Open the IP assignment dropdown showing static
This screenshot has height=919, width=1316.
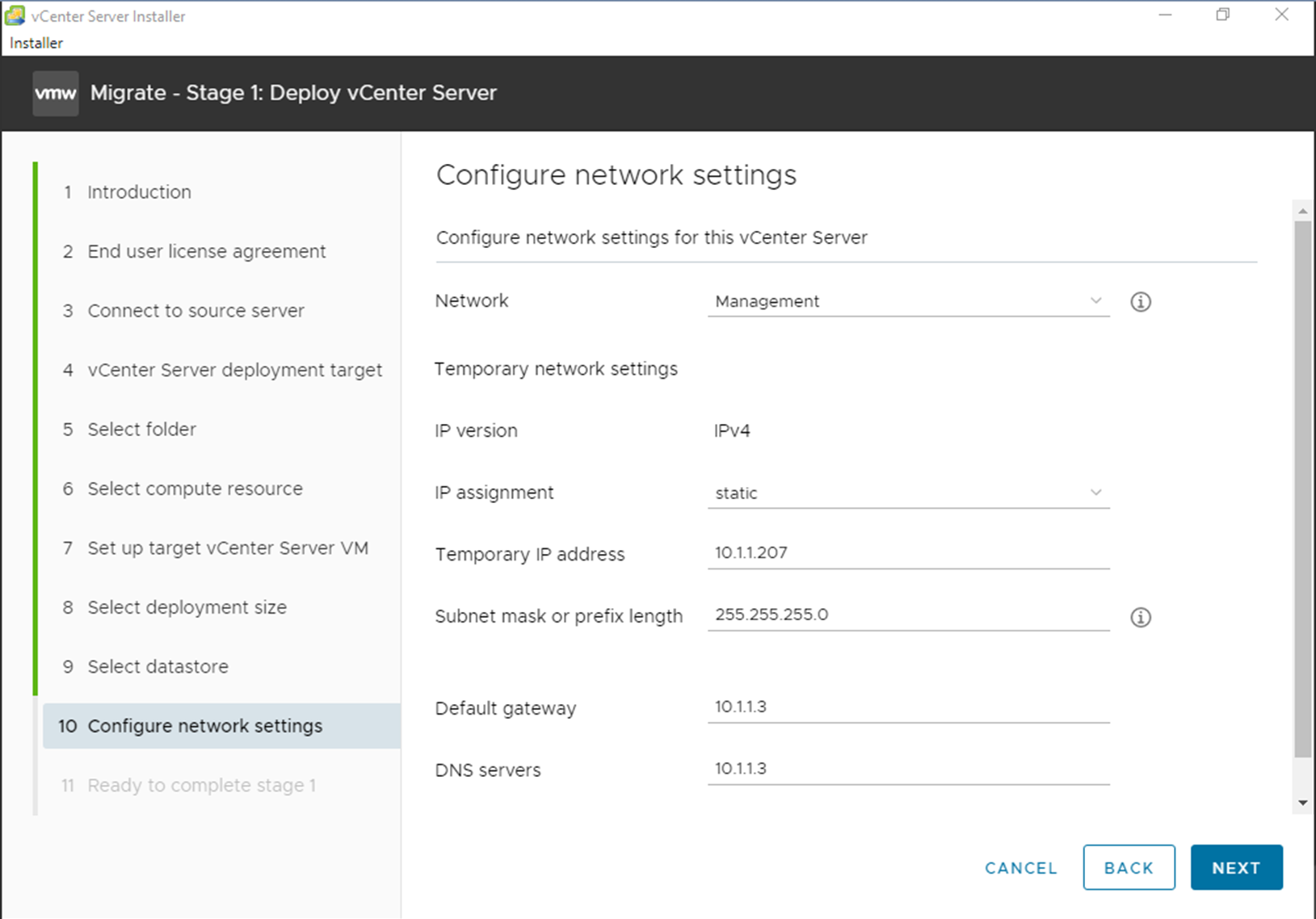pyautogui.click(x=908, y=493)
